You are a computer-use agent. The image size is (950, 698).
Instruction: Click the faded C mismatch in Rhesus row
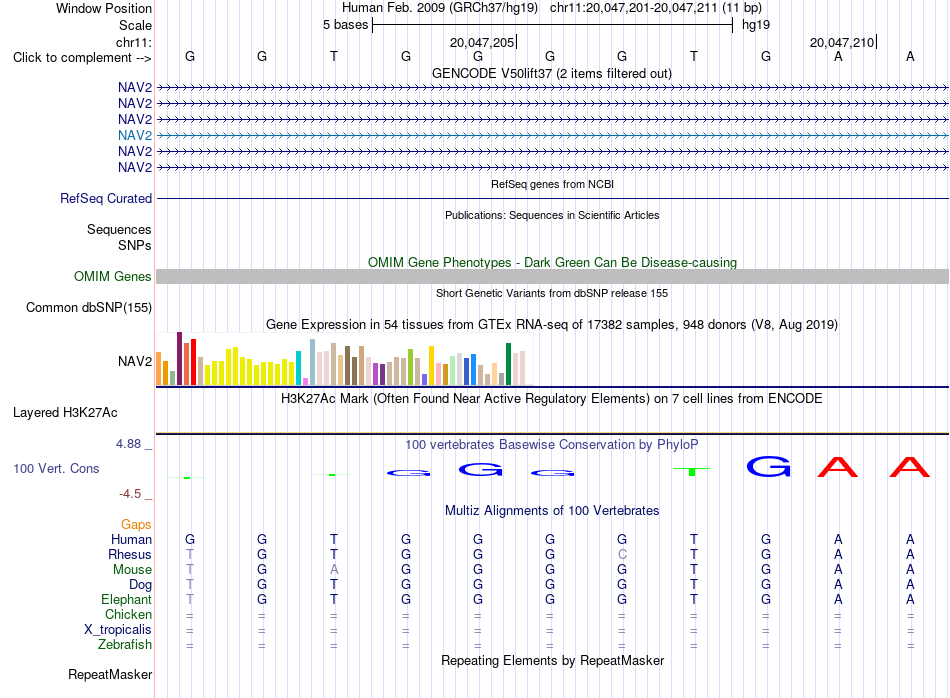(x=622, y=554)
